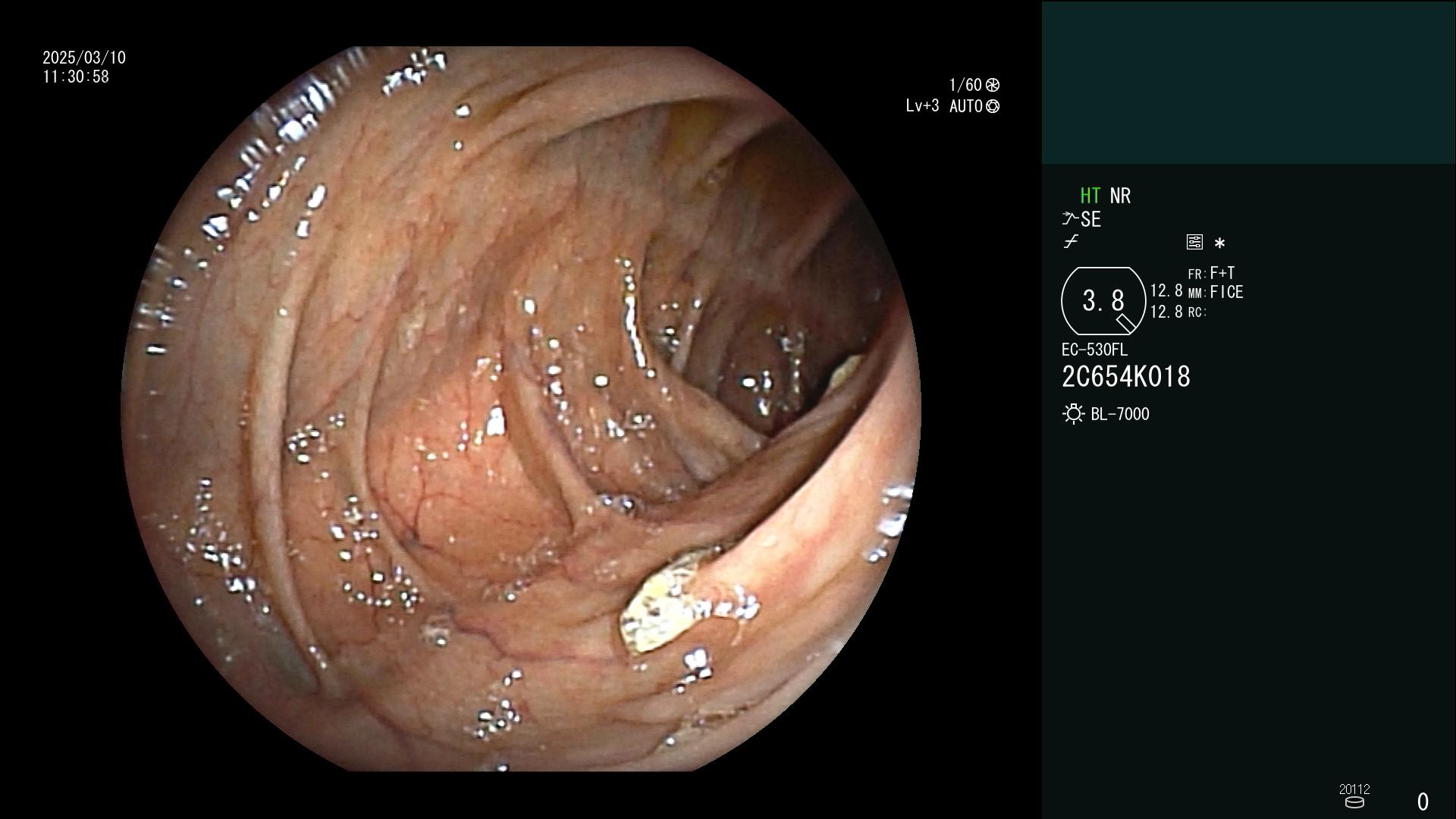
Task: Click the serial number 2C654K018
Action: [1126, 377]
